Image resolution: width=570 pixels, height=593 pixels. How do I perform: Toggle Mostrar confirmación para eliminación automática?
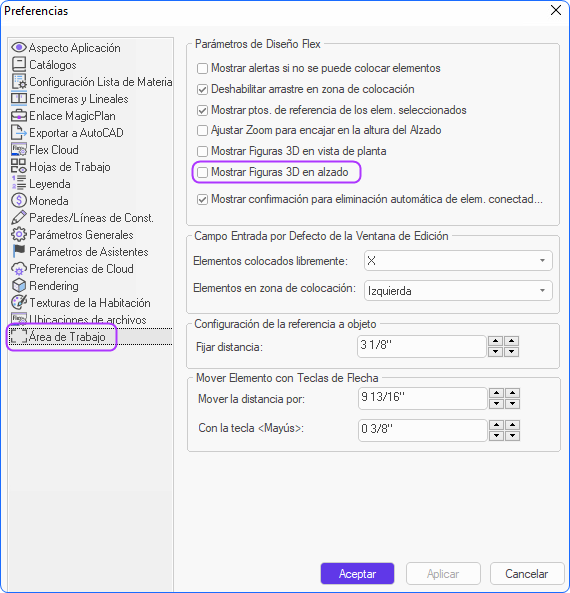point(202,200)
